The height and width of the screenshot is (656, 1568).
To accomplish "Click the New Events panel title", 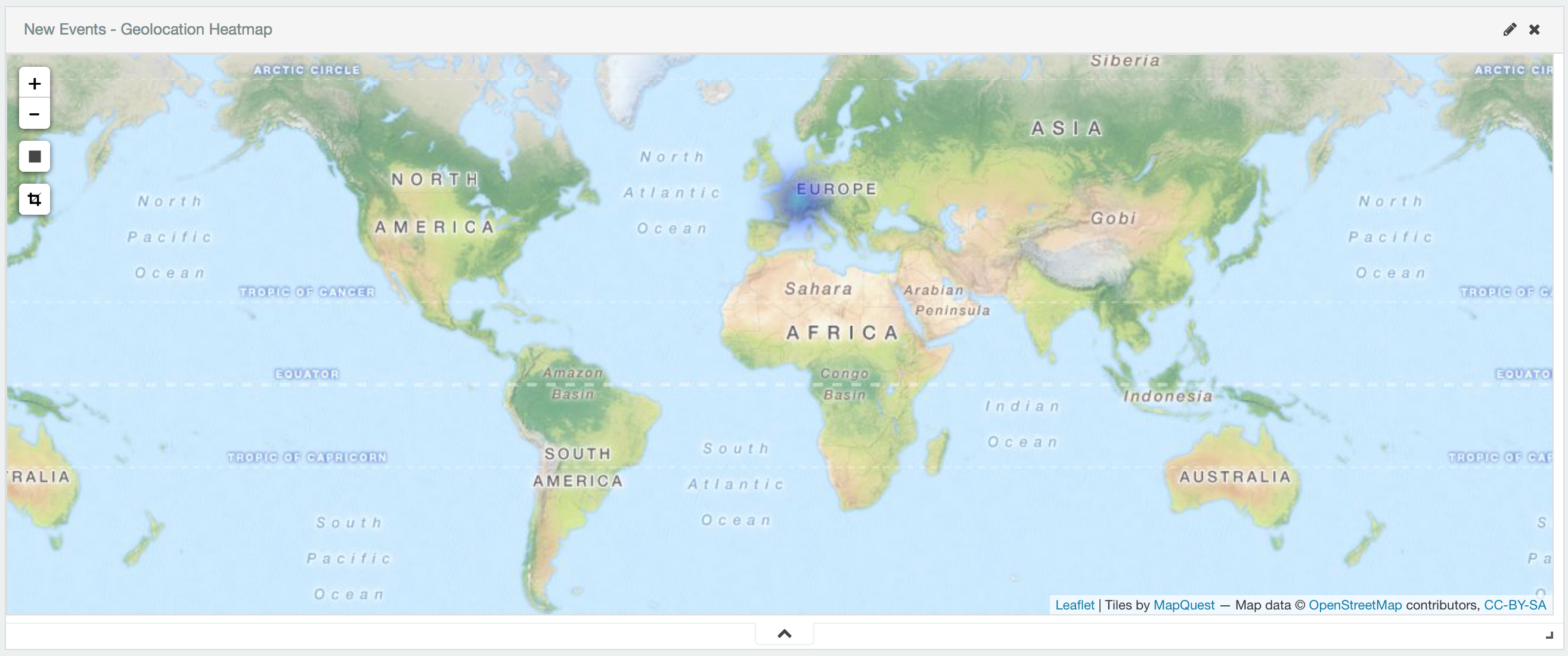I will pyautogui.click(x=148, y=29).
